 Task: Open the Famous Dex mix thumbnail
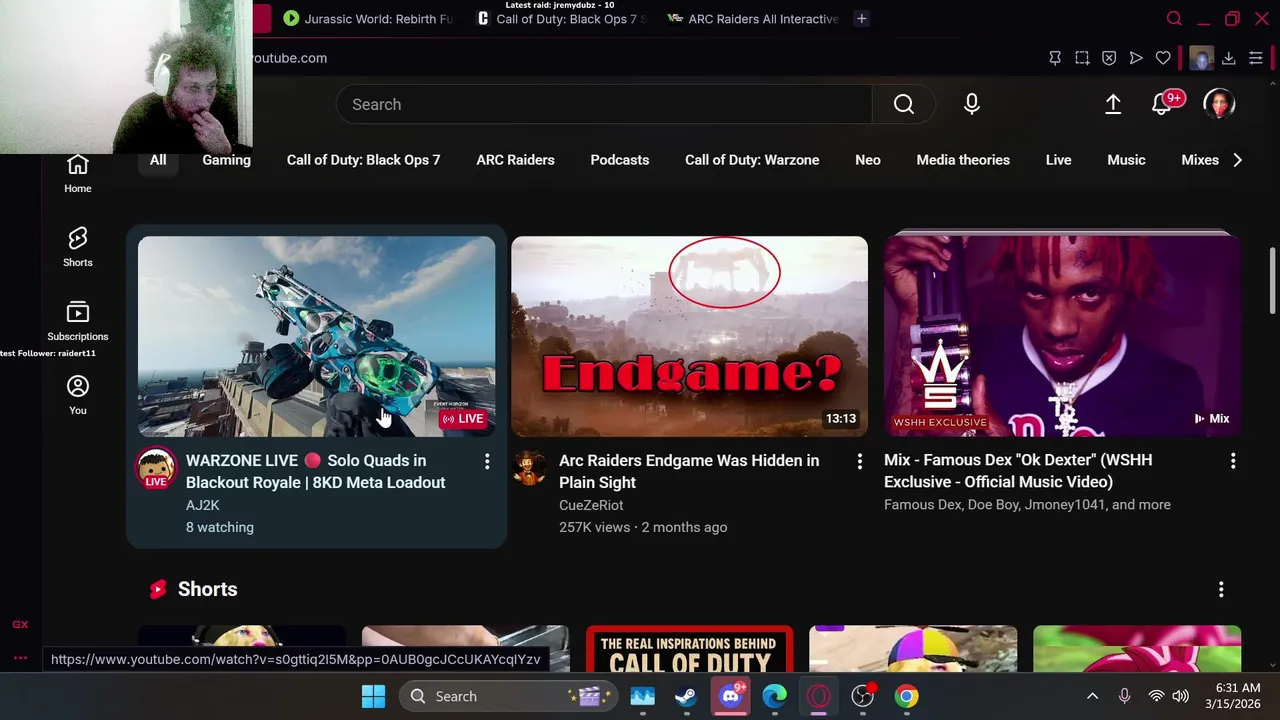pos(1062,336)
